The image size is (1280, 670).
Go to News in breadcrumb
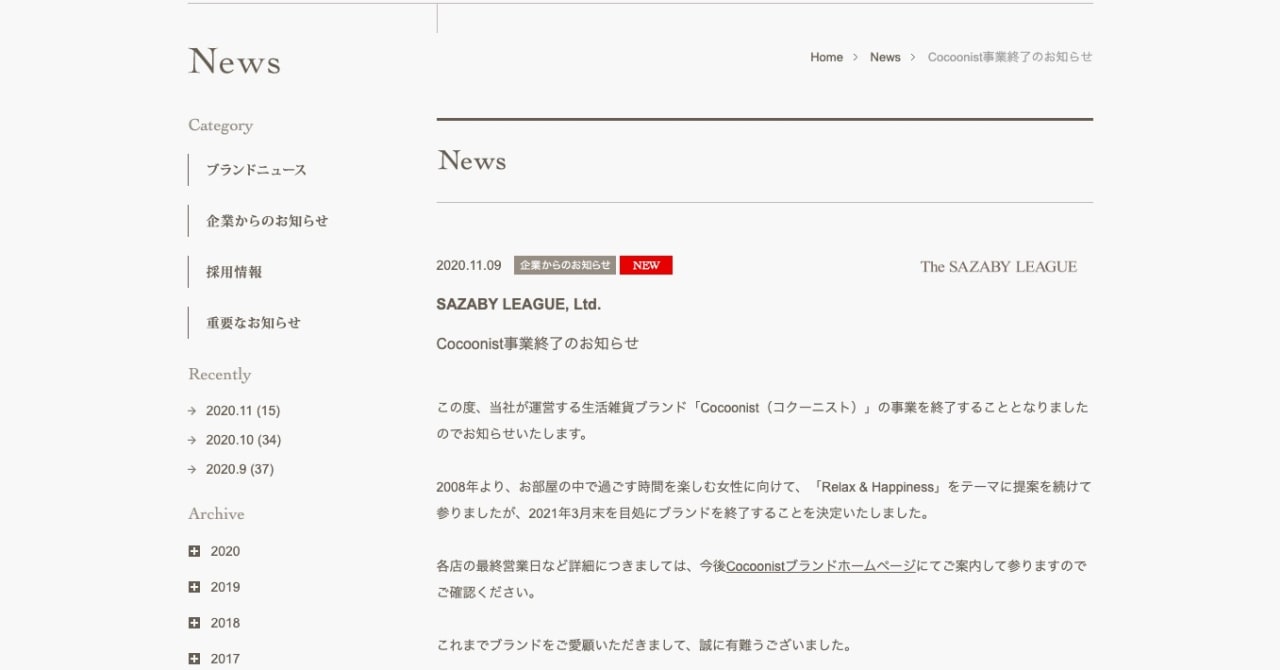coord(885,57)
